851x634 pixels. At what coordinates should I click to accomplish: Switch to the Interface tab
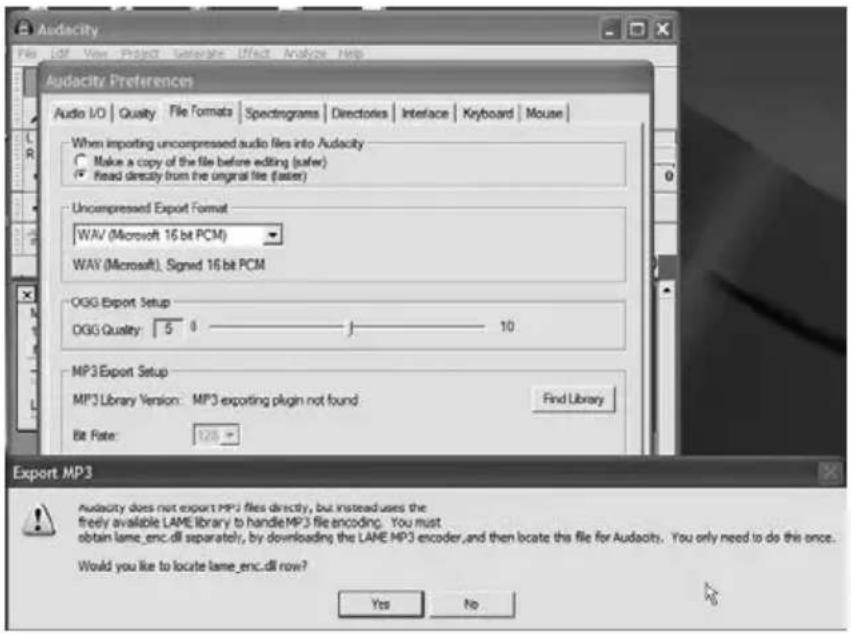[424, 113]
